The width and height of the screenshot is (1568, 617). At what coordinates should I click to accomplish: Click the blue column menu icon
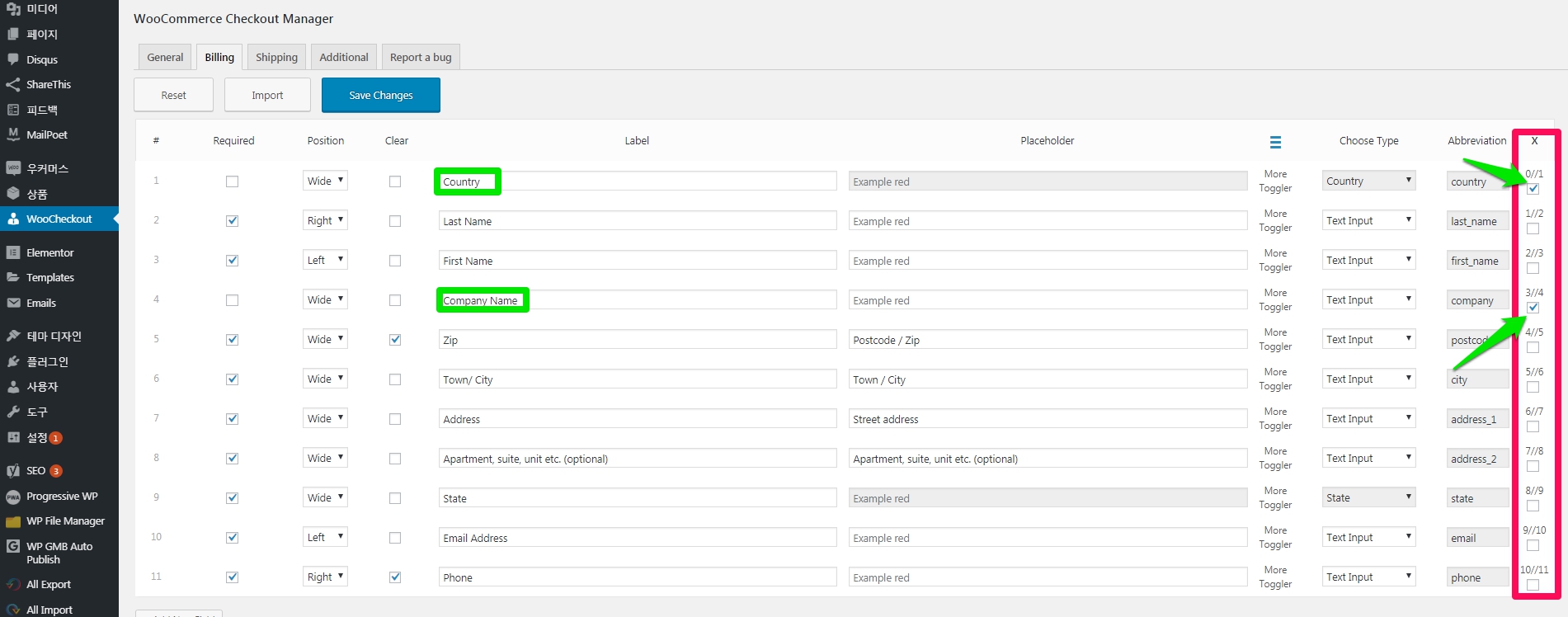coord(1275,142)
